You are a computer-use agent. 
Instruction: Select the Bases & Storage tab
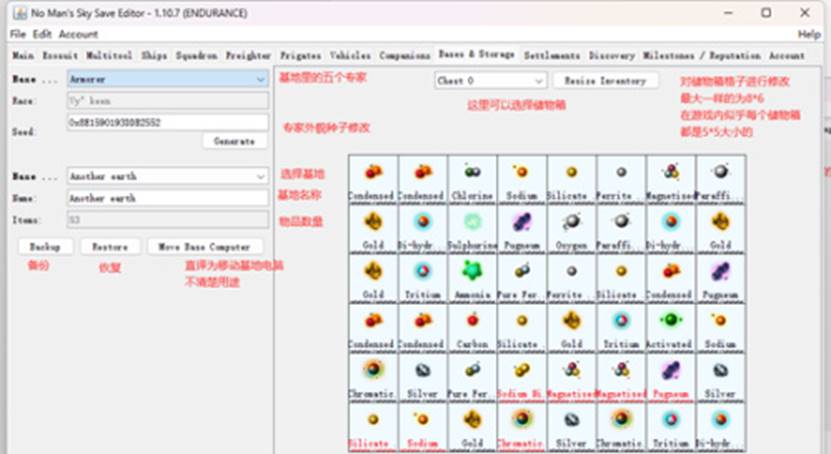pyautogui.click(x=476, y=54)
